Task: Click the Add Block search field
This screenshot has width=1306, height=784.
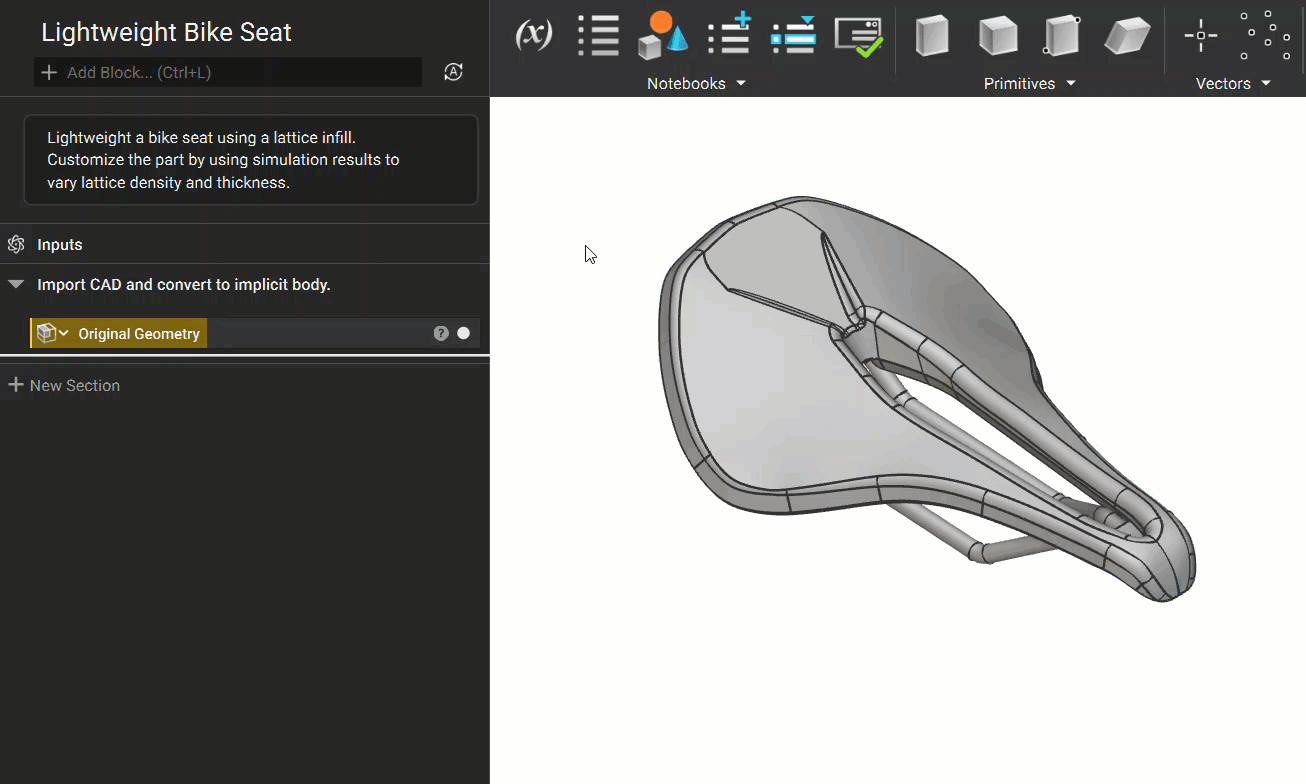Action: tap(228, 72)
